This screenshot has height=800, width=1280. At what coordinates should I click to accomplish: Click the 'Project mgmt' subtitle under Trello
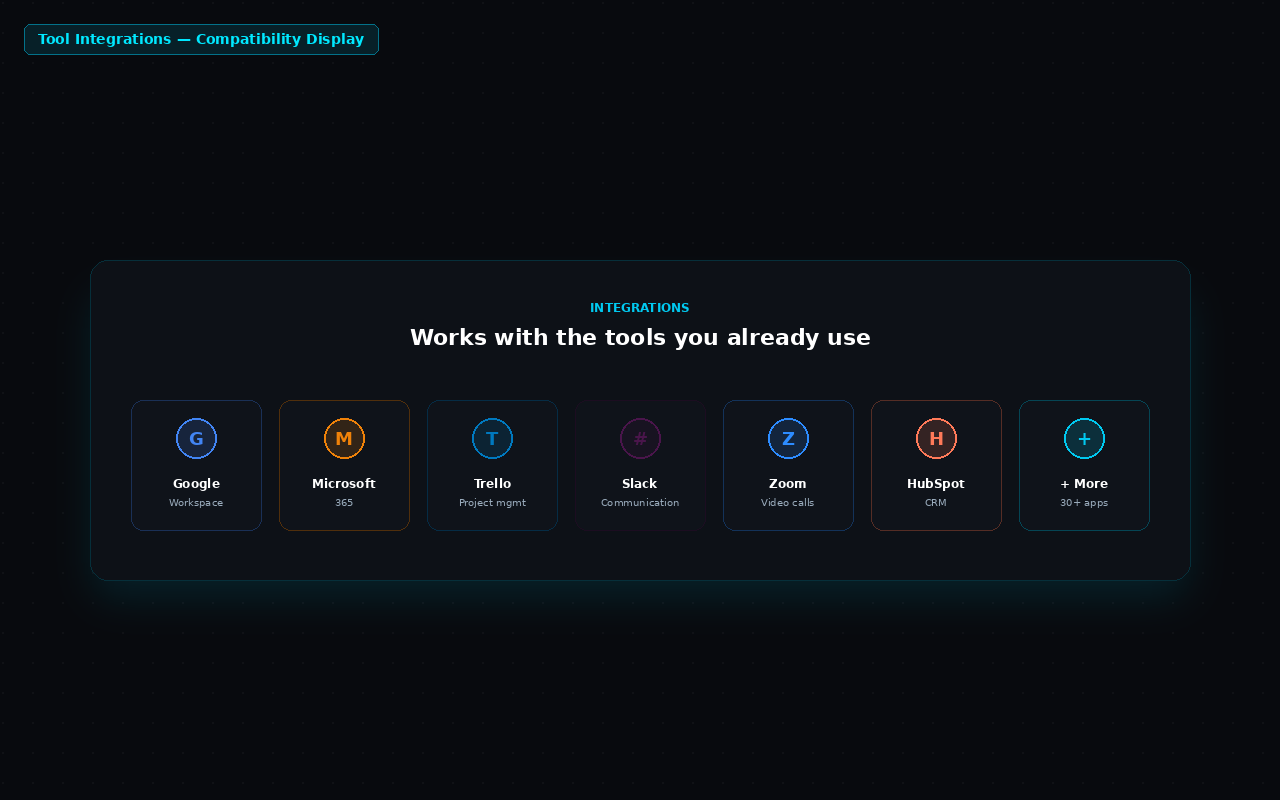[492, 503]
